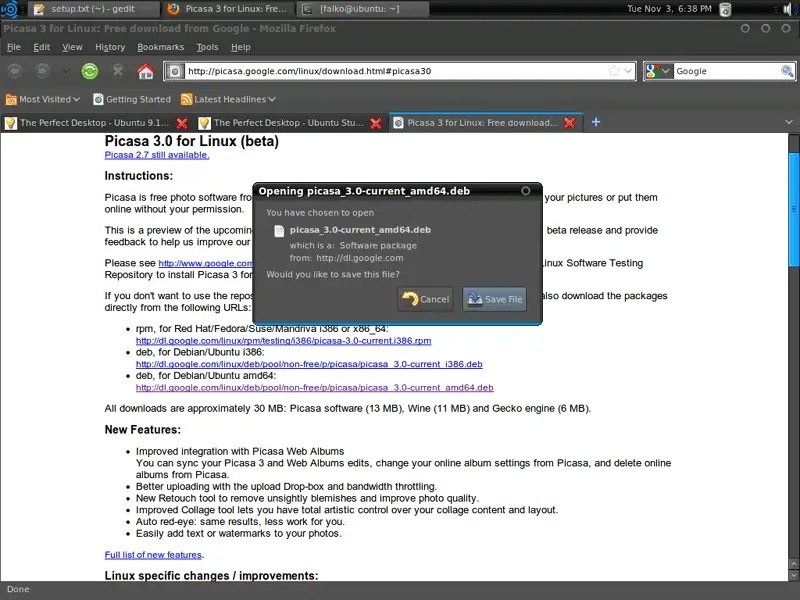Open a new tab with the plus icon
The image size is (800, 600).
pos(596,122)
